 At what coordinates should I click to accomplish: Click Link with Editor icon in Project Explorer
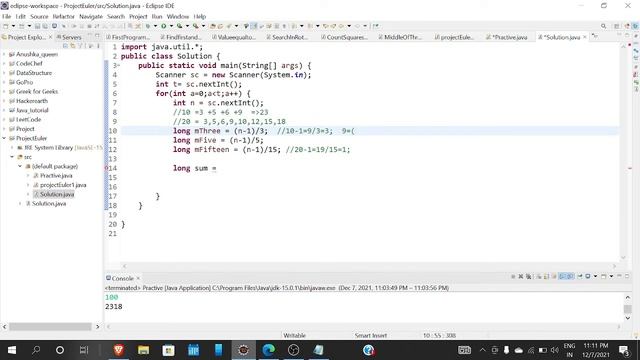[73, 46]
